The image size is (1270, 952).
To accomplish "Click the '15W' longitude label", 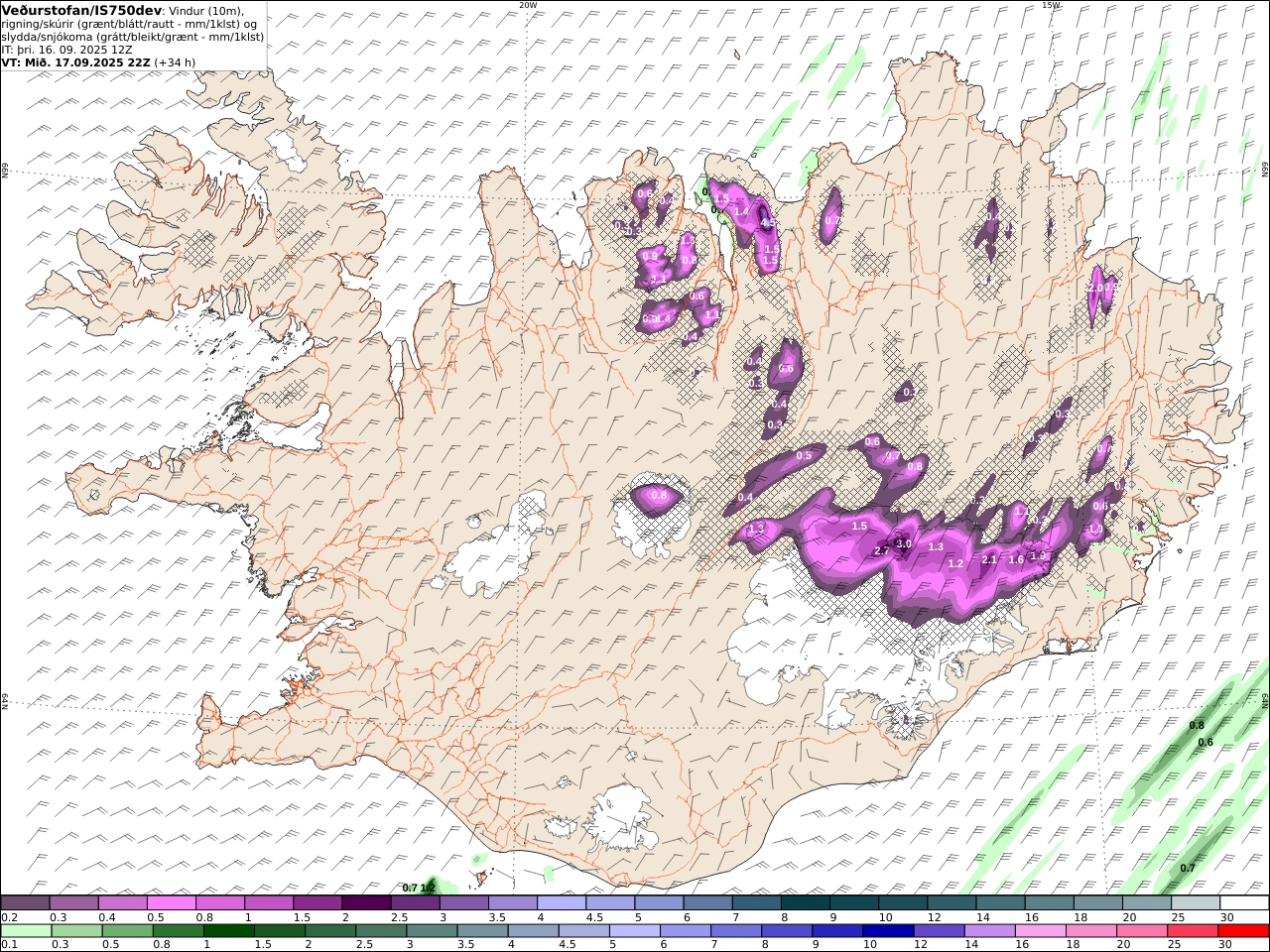I will point(1051,5).
